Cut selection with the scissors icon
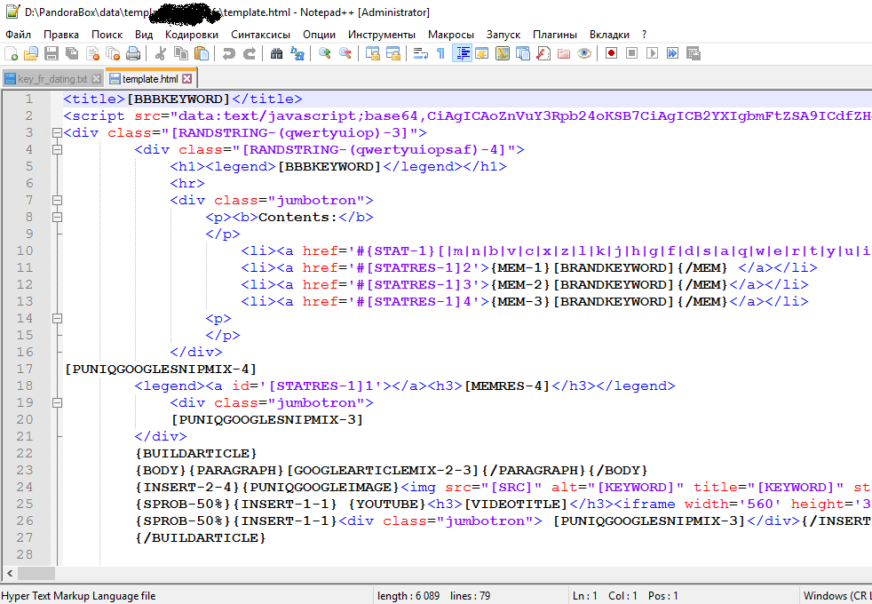This screenshot has height=604, width=872. coord(161,53)
